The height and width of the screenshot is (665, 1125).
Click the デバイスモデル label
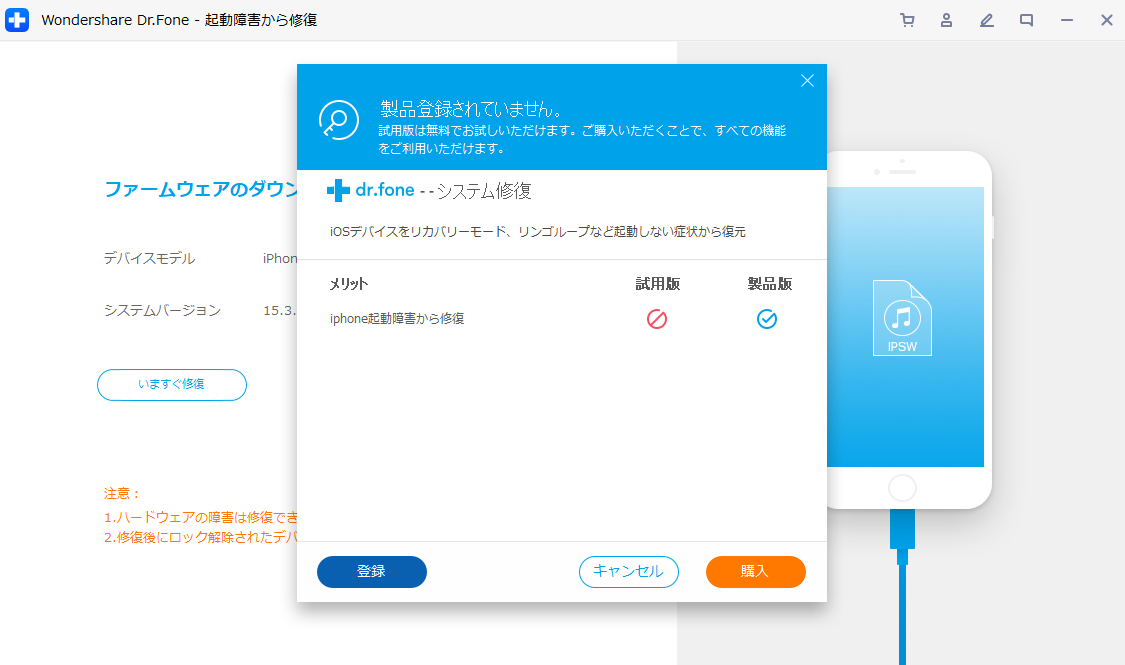tap(149, 258)
